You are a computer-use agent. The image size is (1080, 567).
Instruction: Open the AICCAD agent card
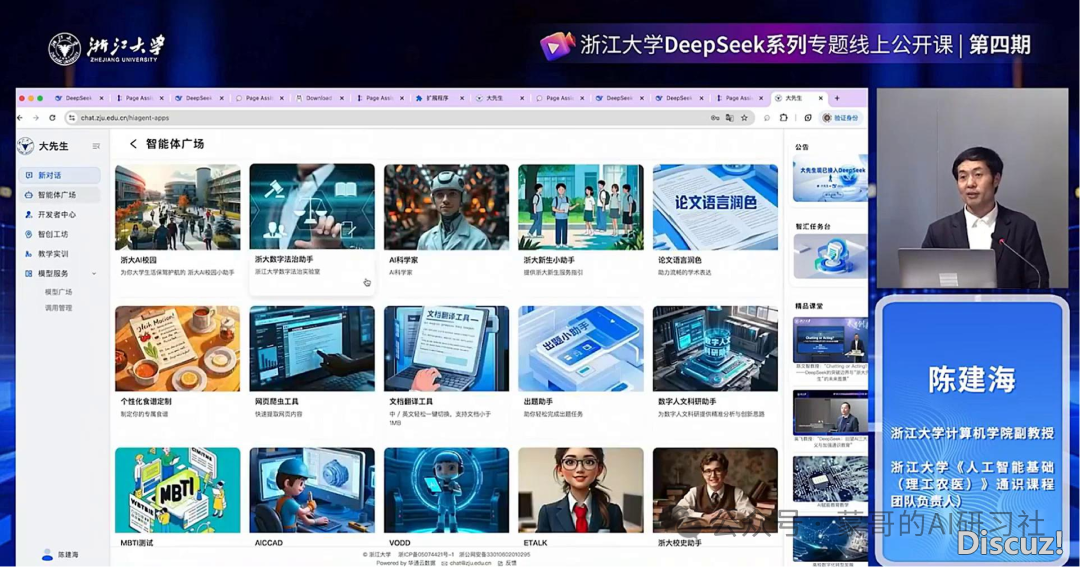(x=312, y=497)
